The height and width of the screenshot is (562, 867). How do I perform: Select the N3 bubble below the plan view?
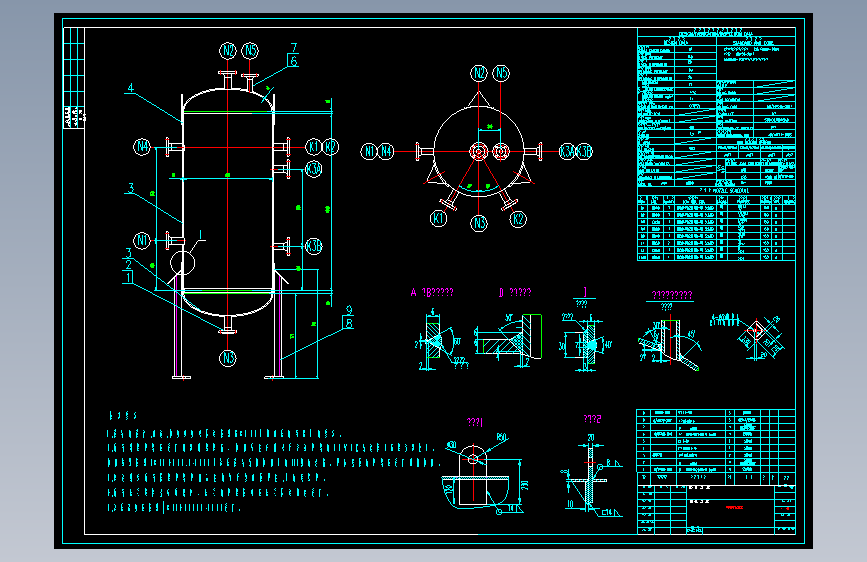(x=479, y=223)
